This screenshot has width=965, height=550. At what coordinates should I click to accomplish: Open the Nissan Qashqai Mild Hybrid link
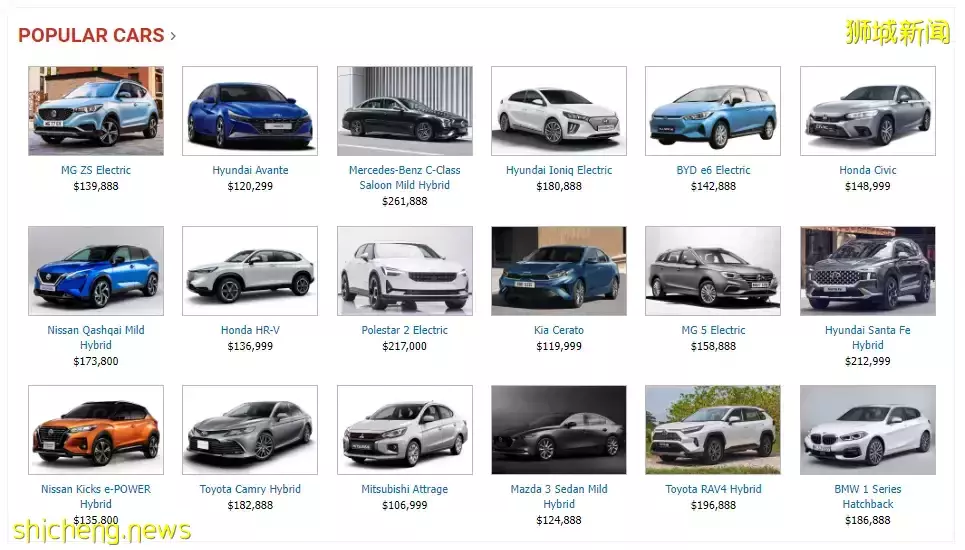pyautogui.click(x=96, y=337)
